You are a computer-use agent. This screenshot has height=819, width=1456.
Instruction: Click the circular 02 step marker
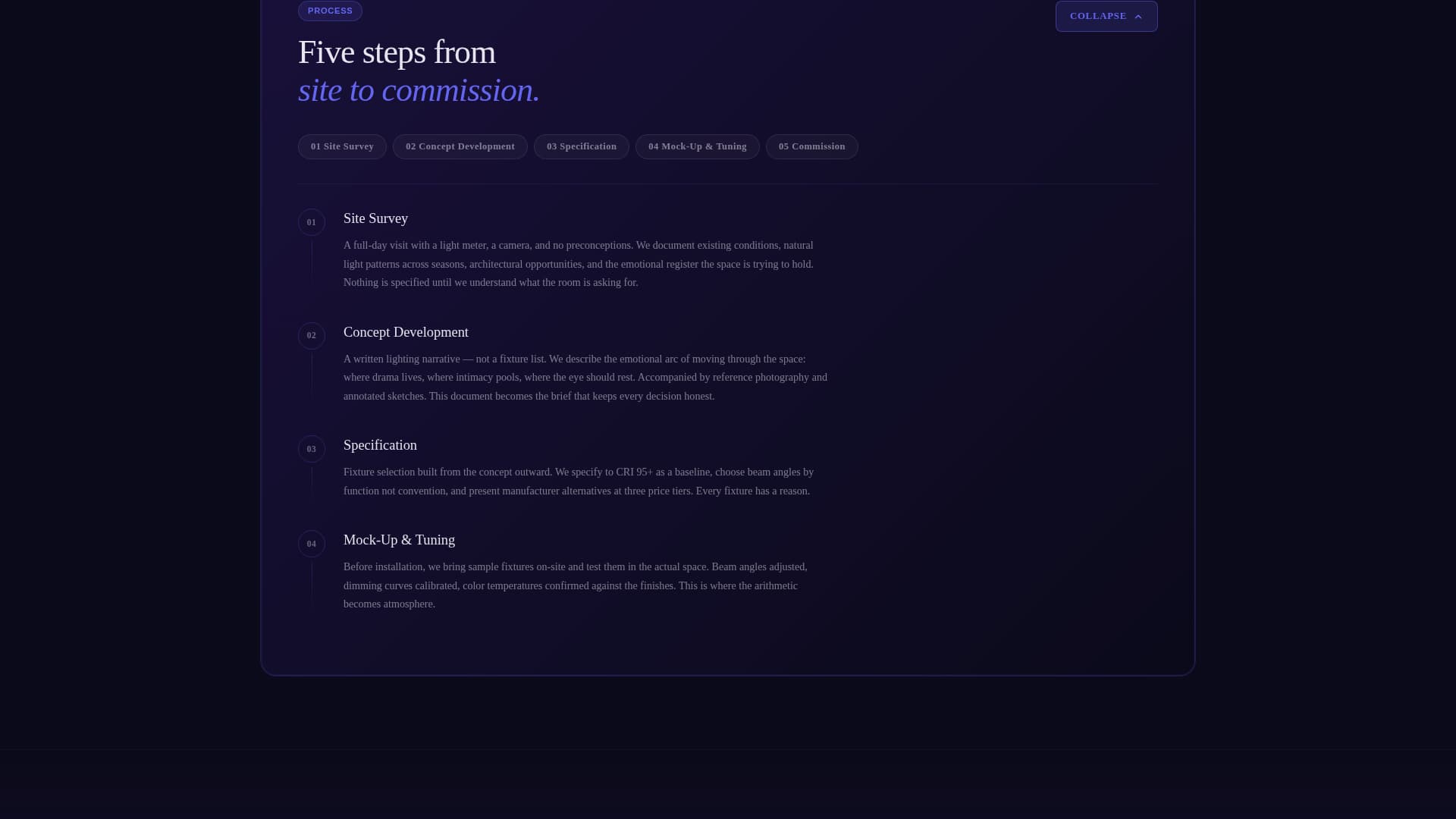pyautogui.click(x=311, y=335)
